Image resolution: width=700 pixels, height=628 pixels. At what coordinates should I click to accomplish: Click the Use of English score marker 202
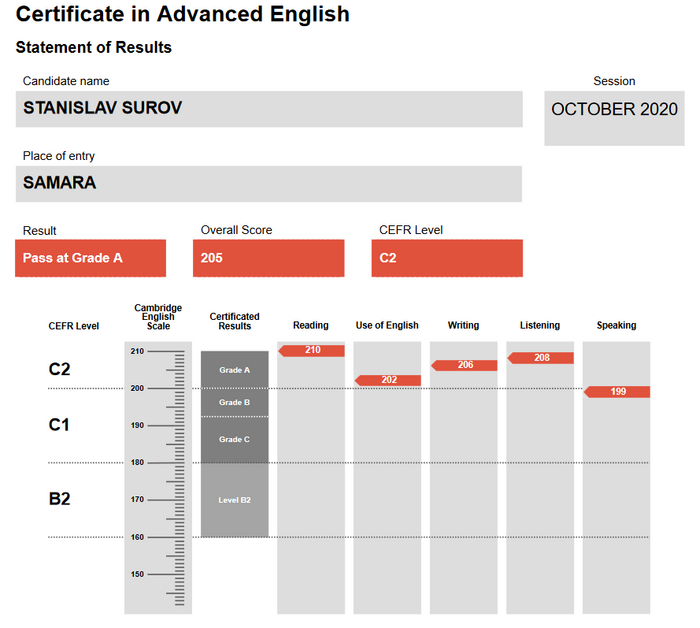(x=388, y=380)
